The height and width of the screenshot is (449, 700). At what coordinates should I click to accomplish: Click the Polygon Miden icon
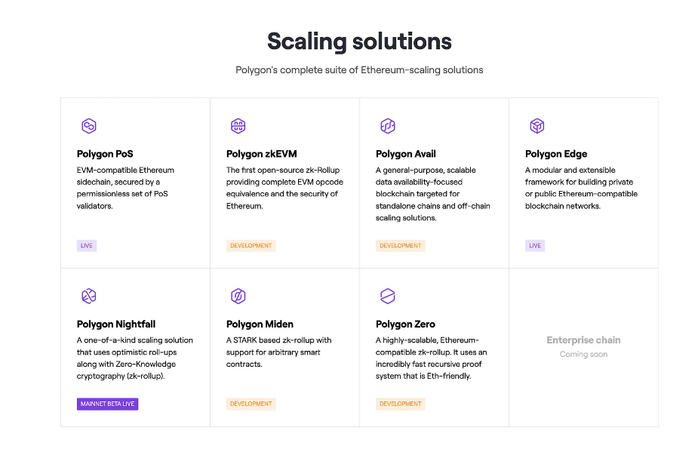click(238, 296)
